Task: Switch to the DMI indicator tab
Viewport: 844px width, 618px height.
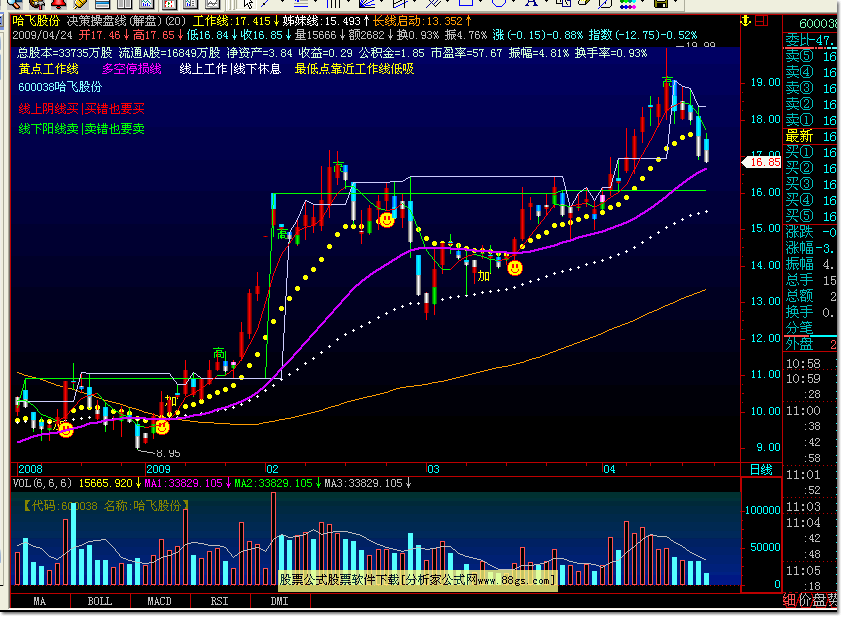Action: (279, 601)
